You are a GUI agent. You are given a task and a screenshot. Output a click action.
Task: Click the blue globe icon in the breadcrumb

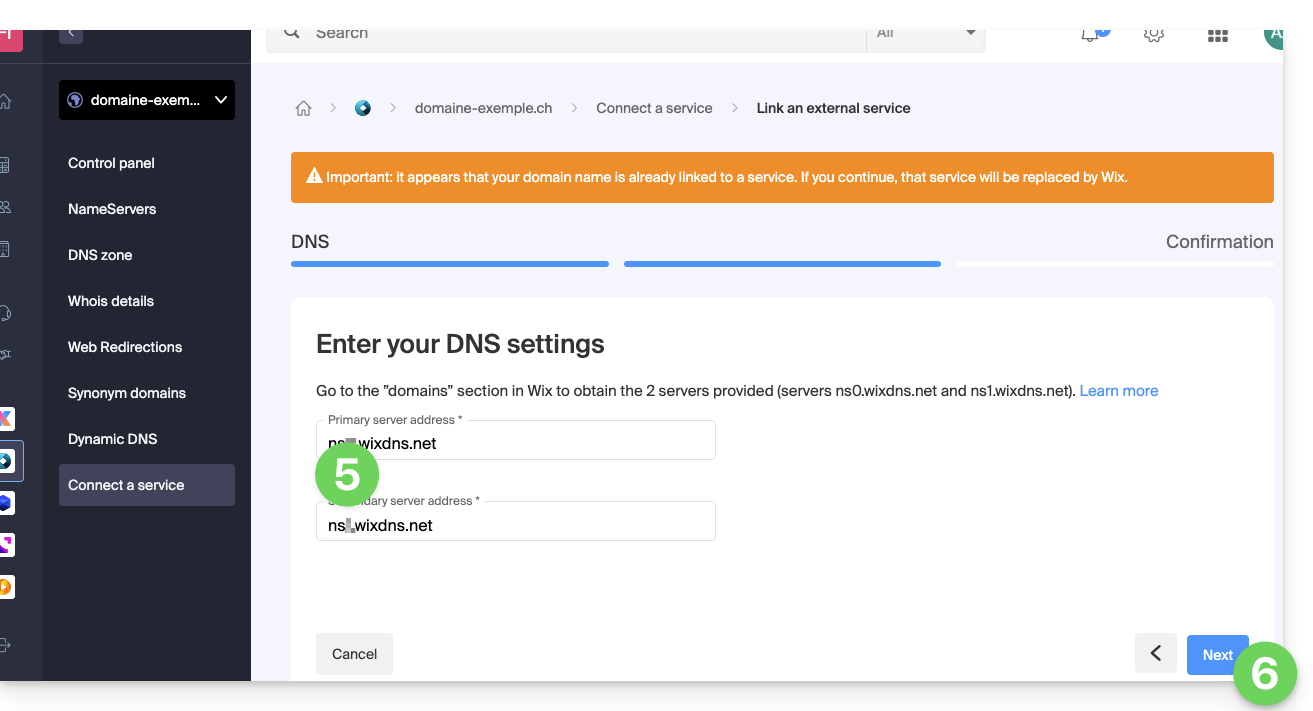[363, 108]
